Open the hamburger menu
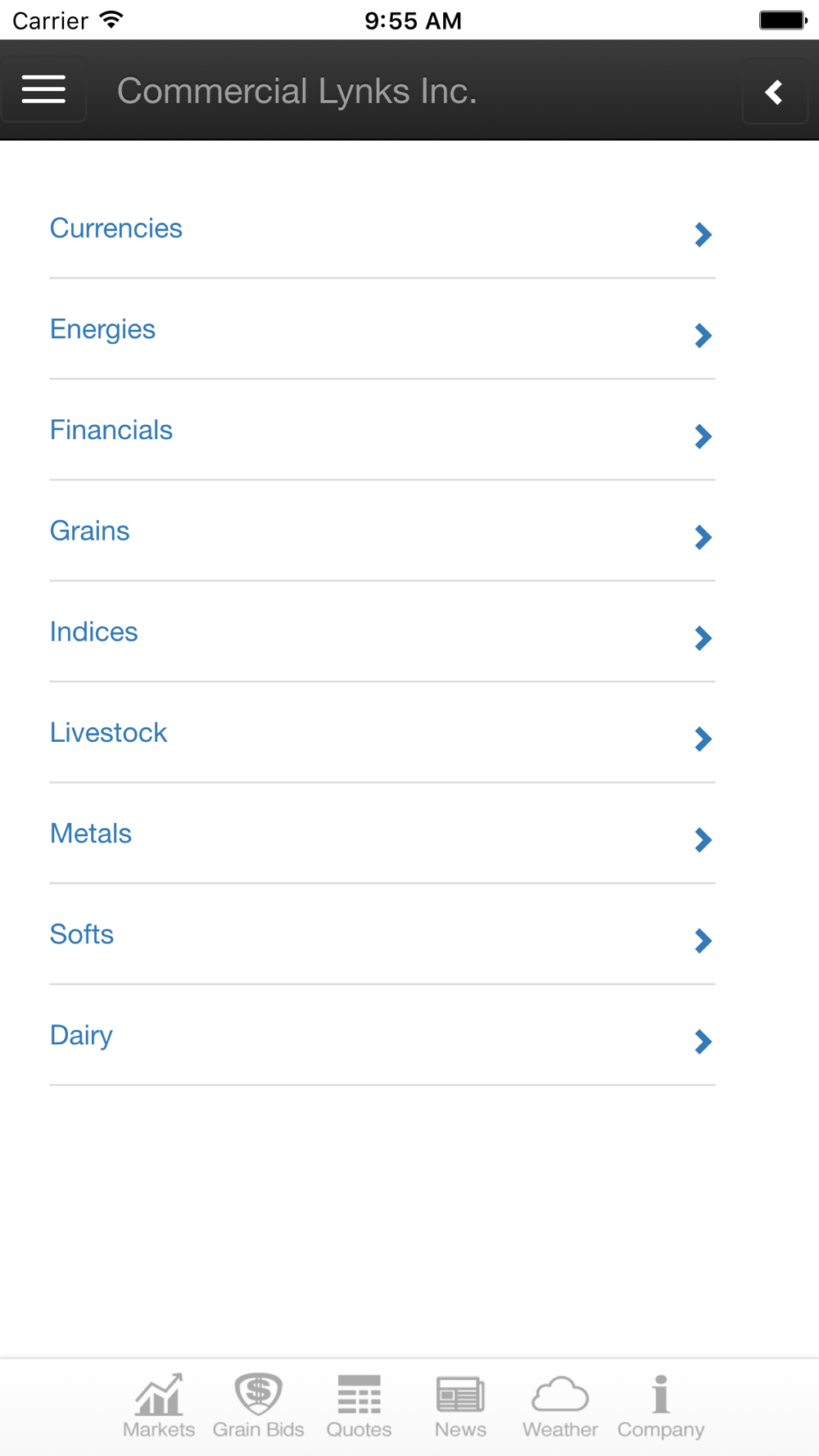This screenshot has height=1456, width=819. pyautogui.click(x=43, y=89)
